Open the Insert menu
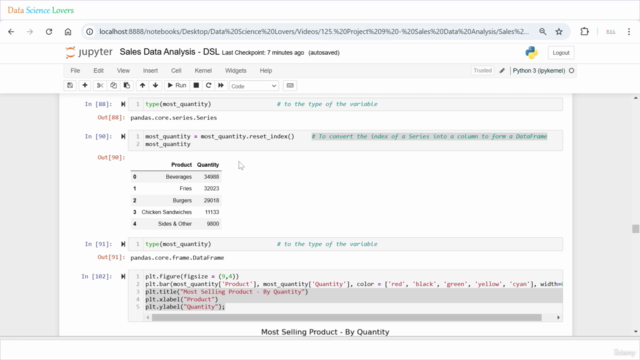Viewport: 640px width, 360px height. point(150,71)
